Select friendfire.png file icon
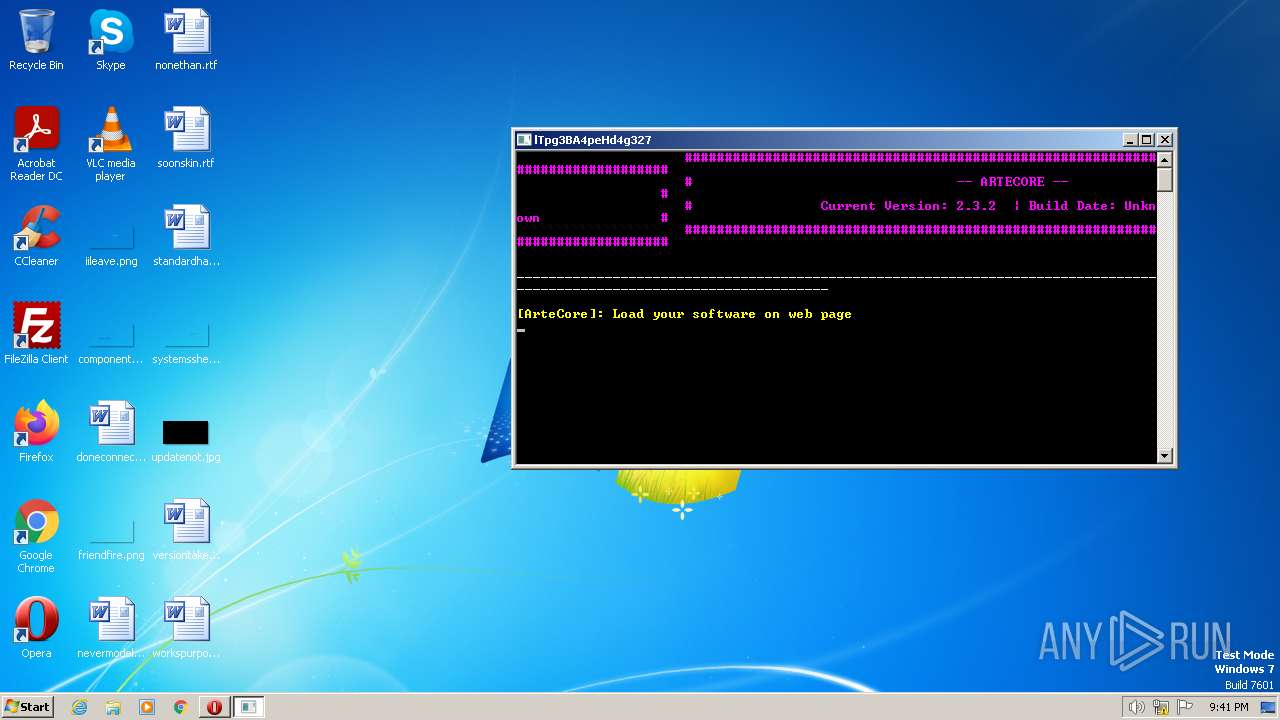This screenshot has width=1280, height=720. point(111,538)
